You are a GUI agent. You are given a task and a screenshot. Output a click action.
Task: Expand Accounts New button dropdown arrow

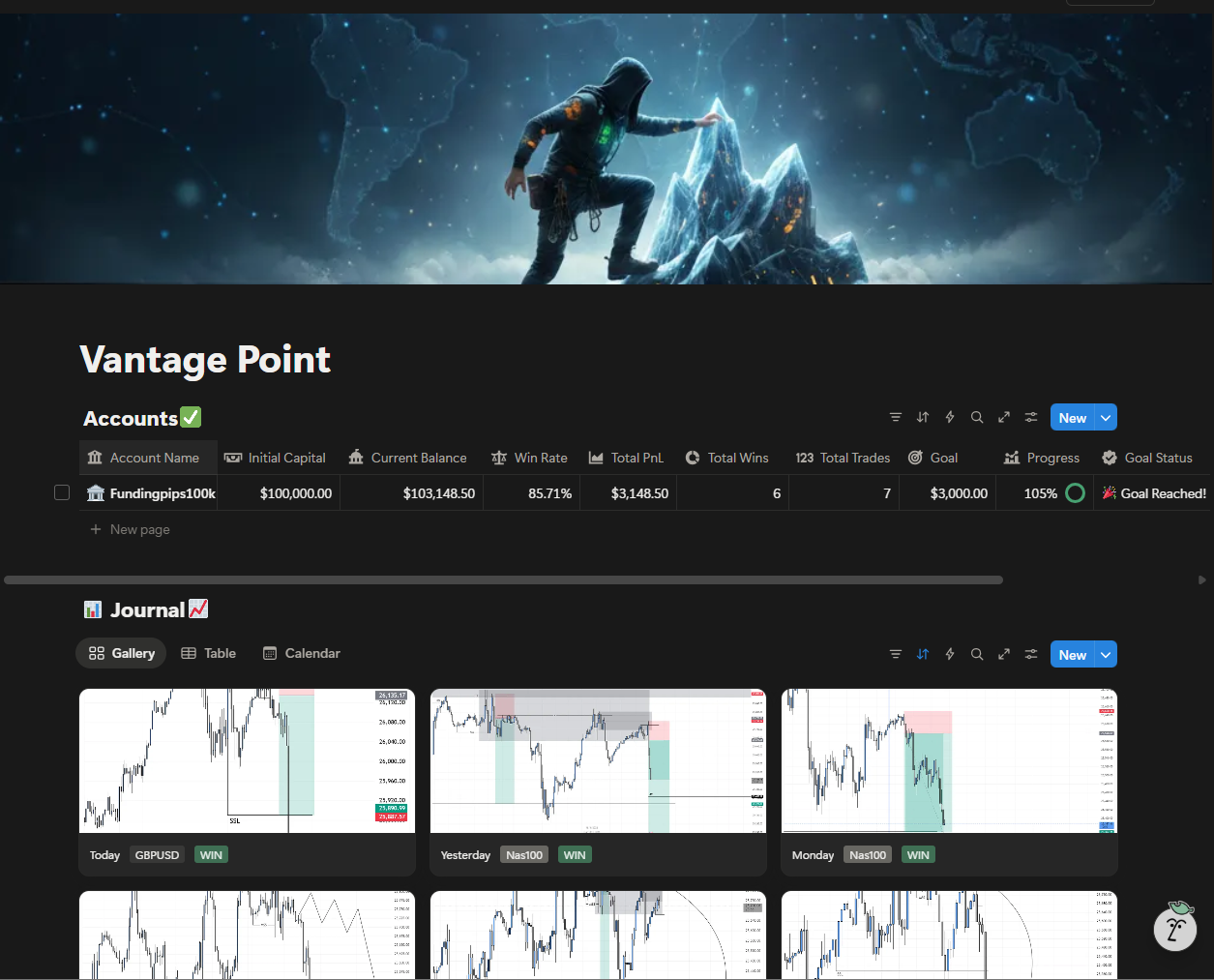[1106, 418]
